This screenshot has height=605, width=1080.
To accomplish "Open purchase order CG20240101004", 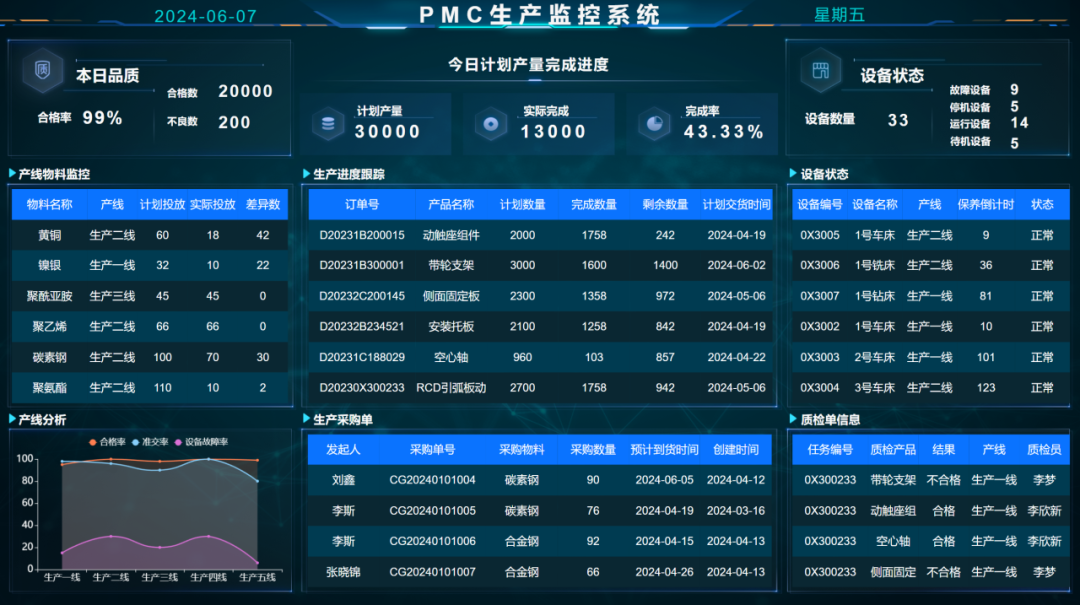I will pyautogui.click(x=432, y=481).
